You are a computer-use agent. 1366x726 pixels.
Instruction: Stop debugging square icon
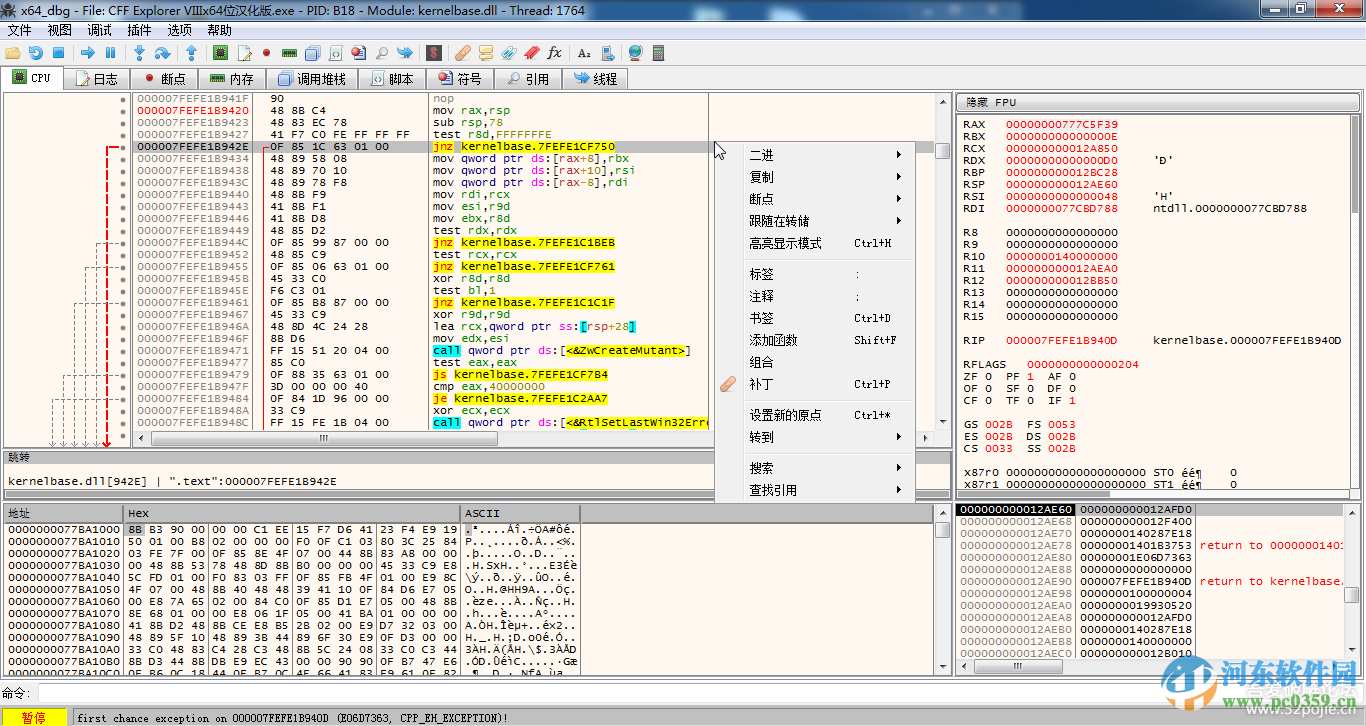tap(58, 52)
